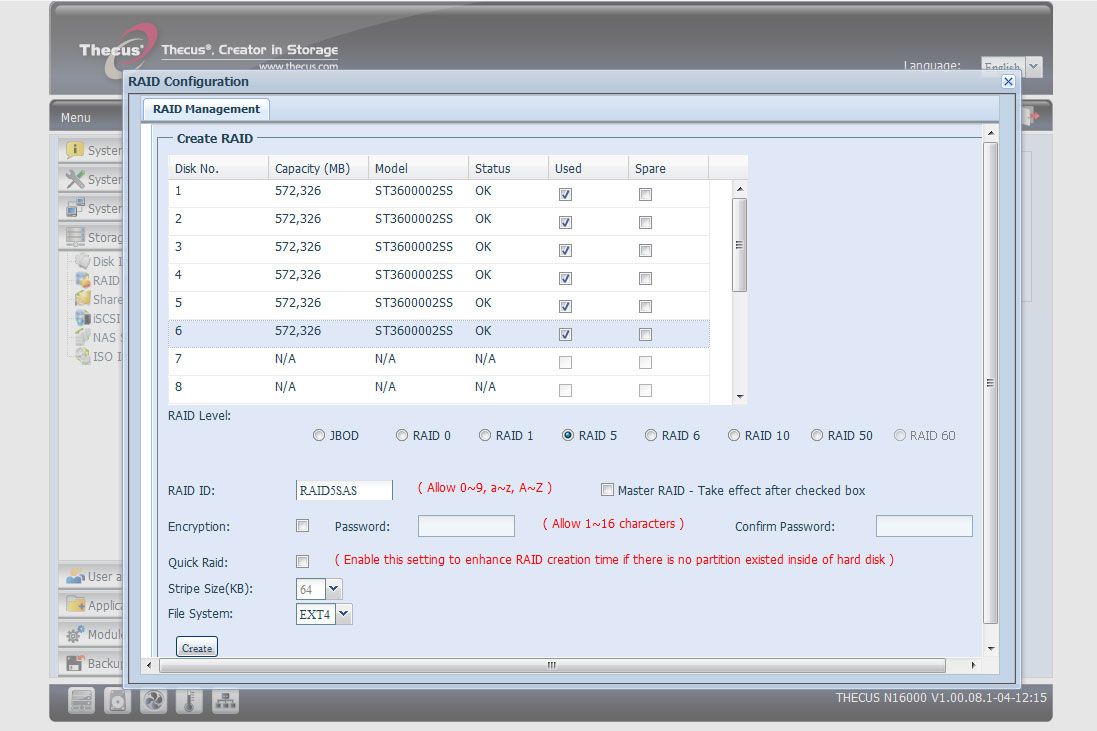
Task: Uncheck Used checkbox for disk 3
Action: point(565,250)
